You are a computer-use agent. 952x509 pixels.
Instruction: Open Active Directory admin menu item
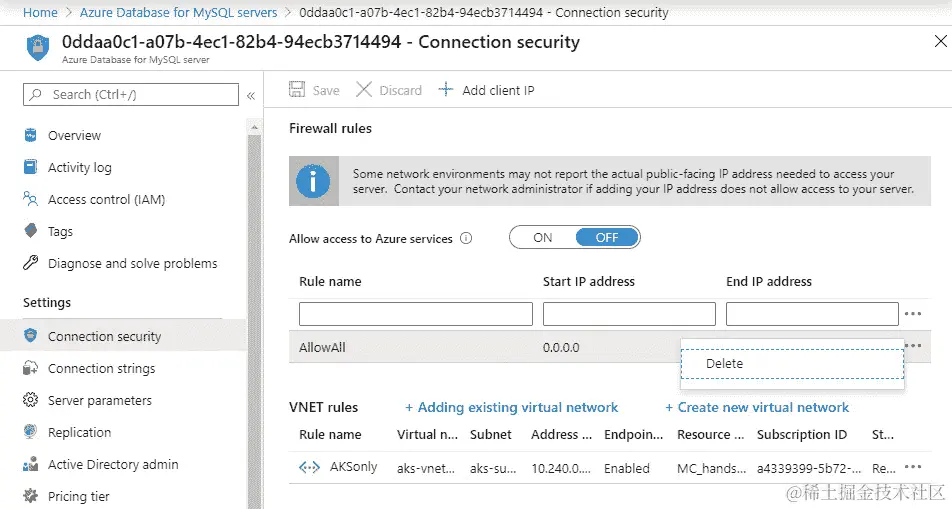click(x=113, y=464)
